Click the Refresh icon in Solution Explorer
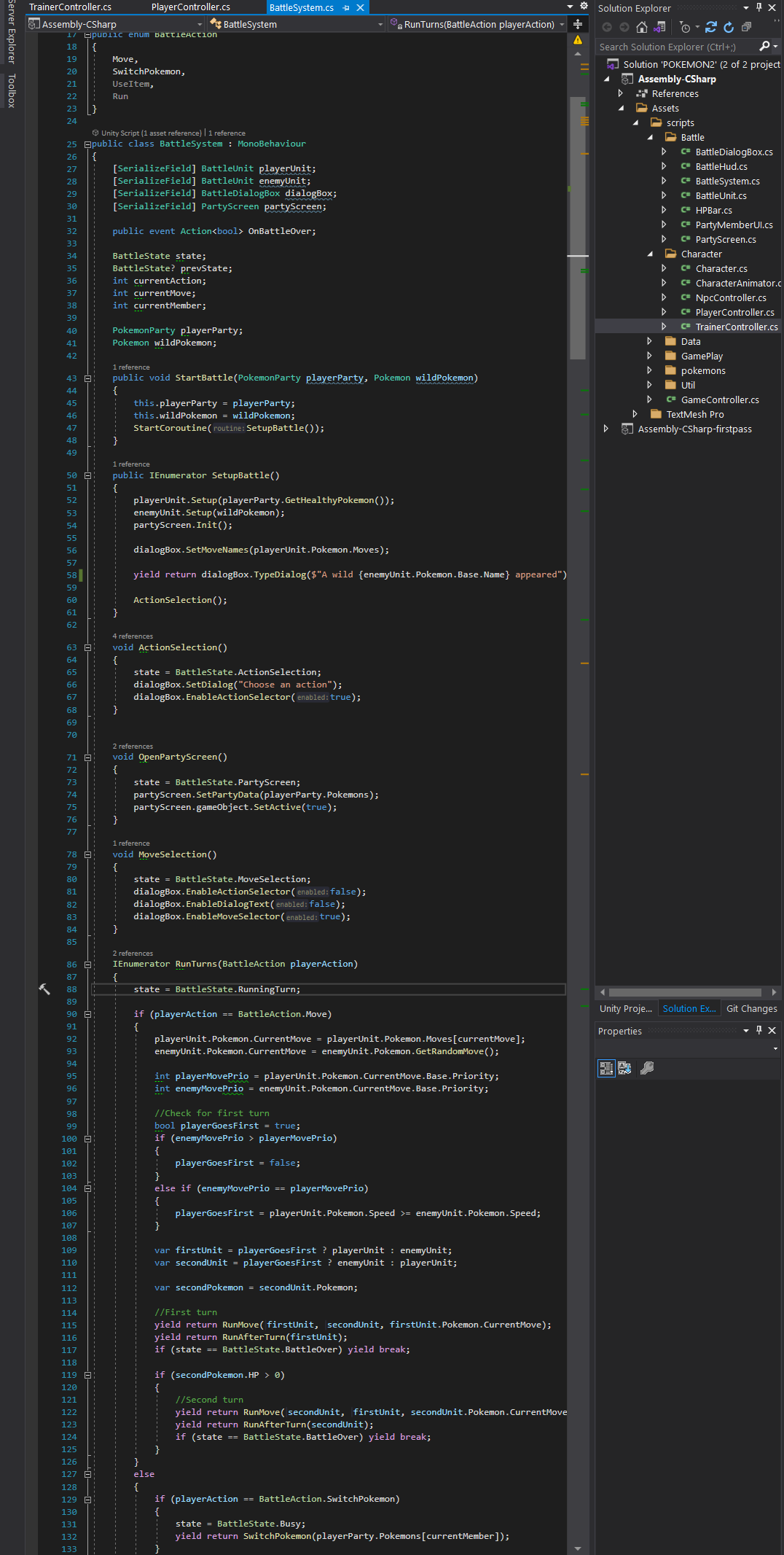The height and width of the screenshot is (1555, 784). click(729, 27)
